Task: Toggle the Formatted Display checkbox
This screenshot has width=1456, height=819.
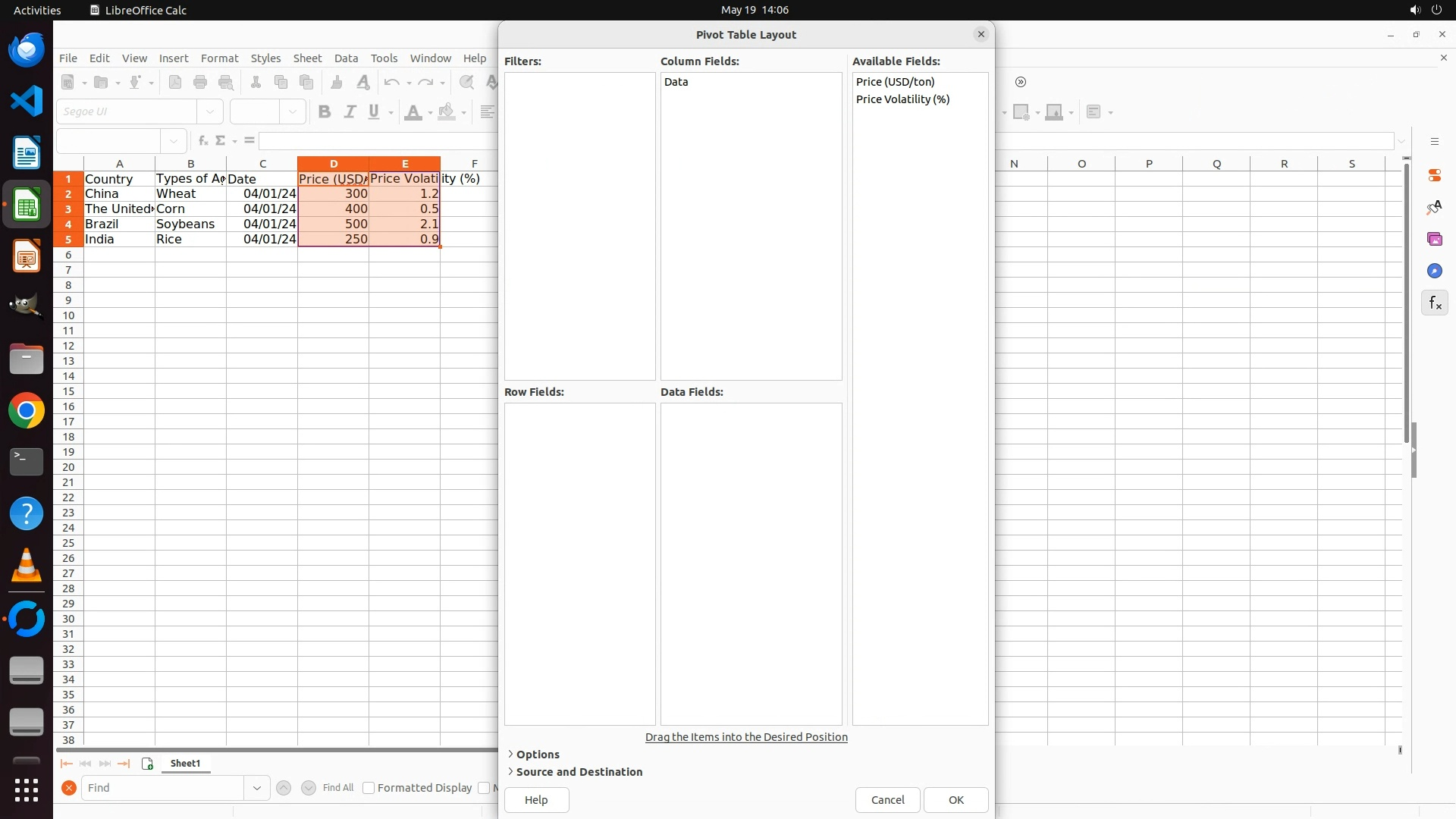Action: pyautogui.click(x=369, y=788)
